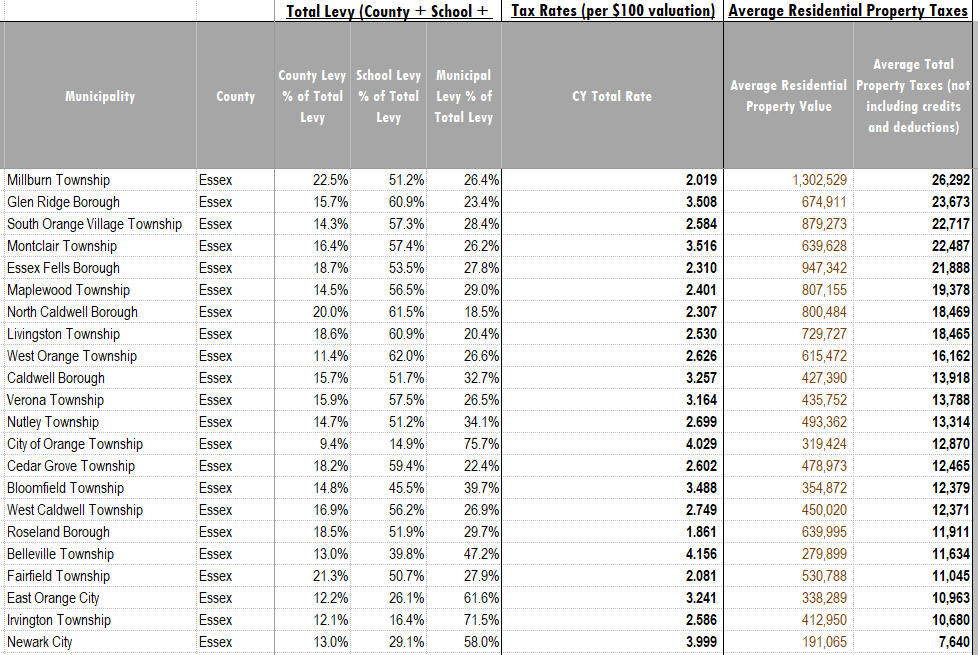Viewport: 978px width, 655px height.
Task: Select the County column header
Action: pos(235,96)
